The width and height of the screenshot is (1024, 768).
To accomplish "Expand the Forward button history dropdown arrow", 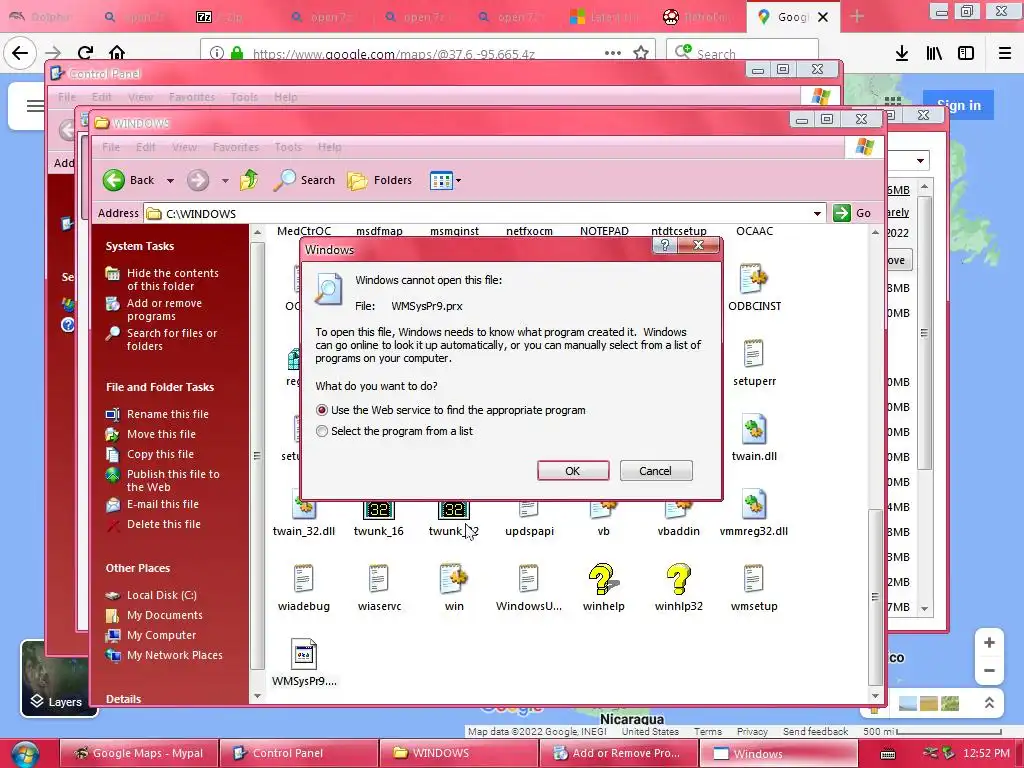I will click(225, 181).
